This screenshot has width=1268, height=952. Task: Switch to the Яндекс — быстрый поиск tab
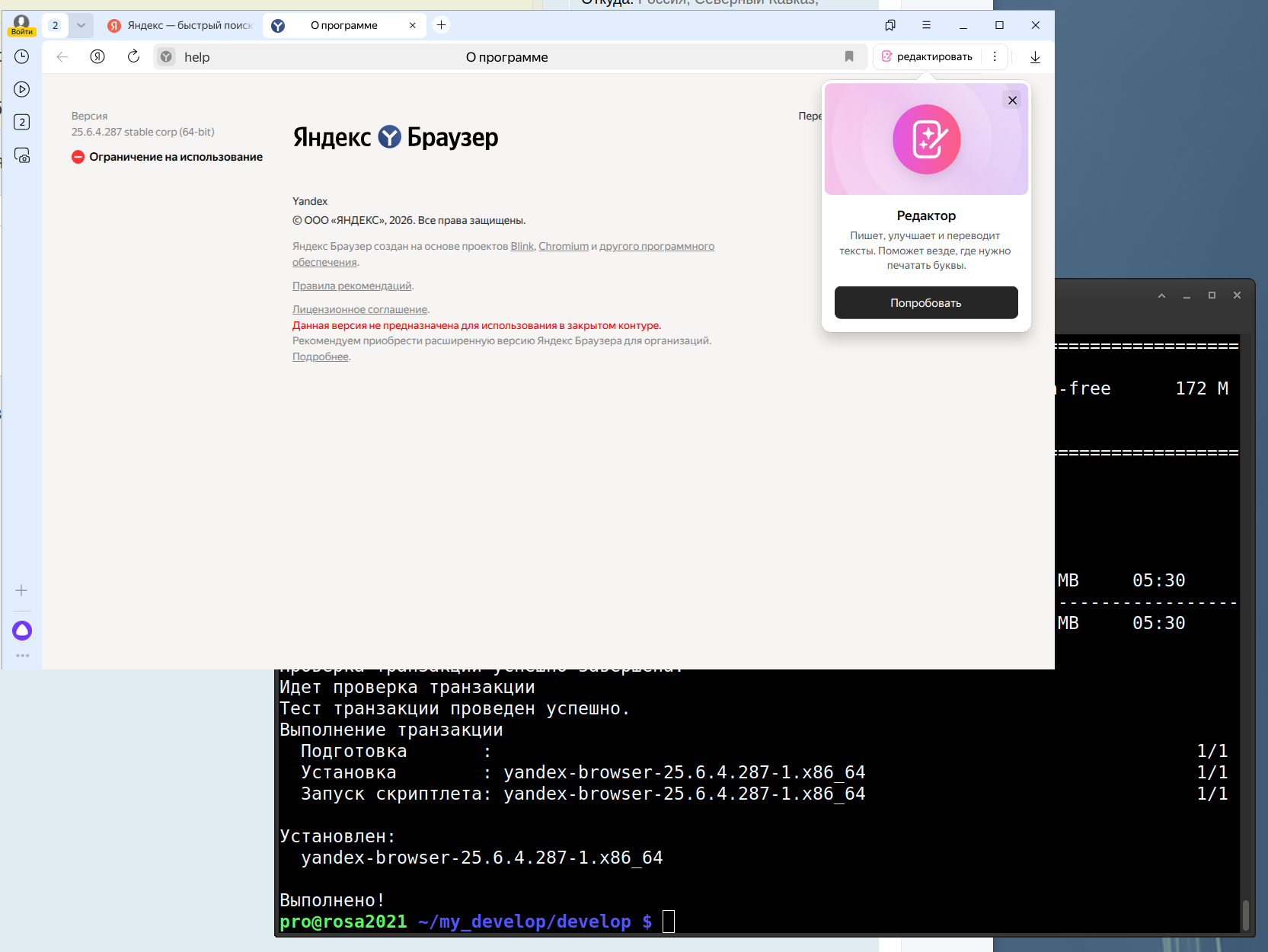click(x=183, y=26)
